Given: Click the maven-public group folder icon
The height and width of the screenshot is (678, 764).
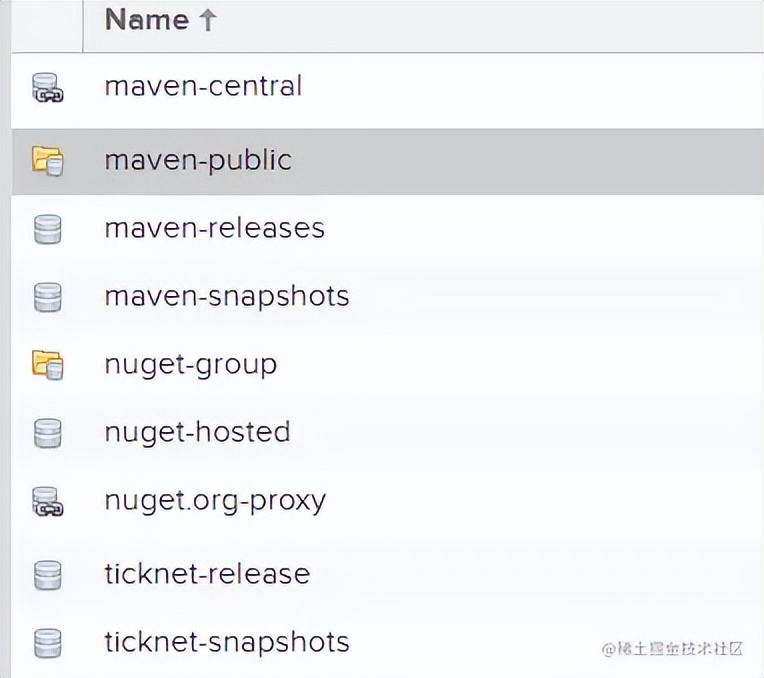Looking at the screenshot, I should (47, 160).
